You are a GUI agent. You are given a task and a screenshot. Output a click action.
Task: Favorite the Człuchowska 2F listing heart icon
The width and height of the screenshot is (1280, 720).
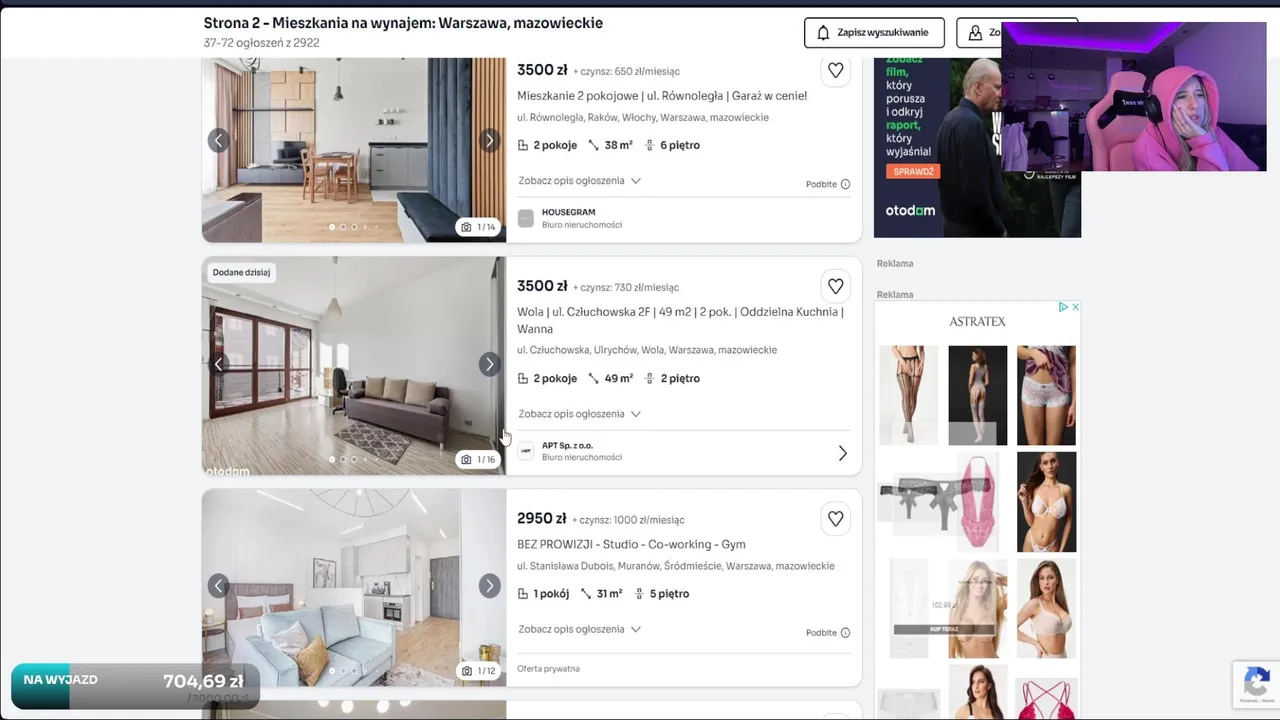pos(835,286)
